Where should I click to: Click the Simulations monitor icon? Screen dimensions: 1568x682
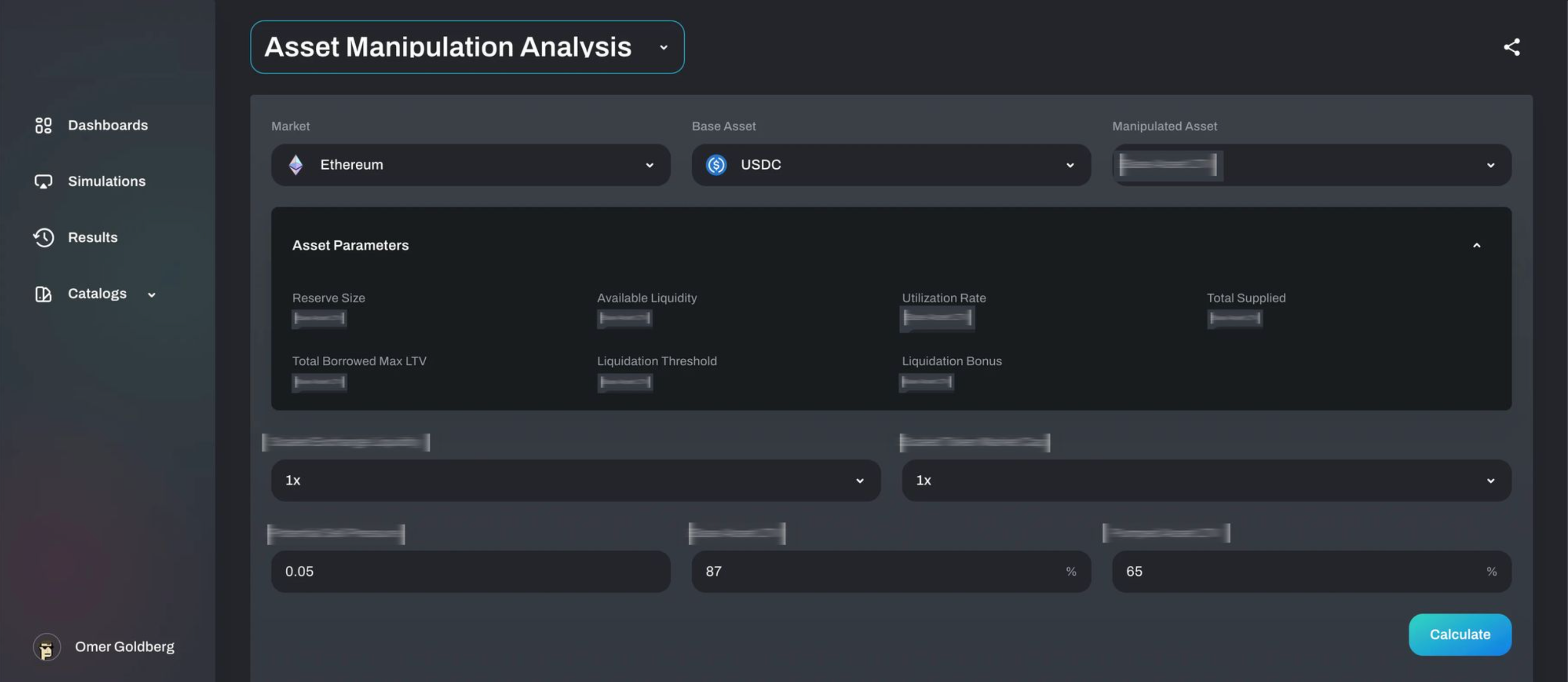(x=43, y=181)
